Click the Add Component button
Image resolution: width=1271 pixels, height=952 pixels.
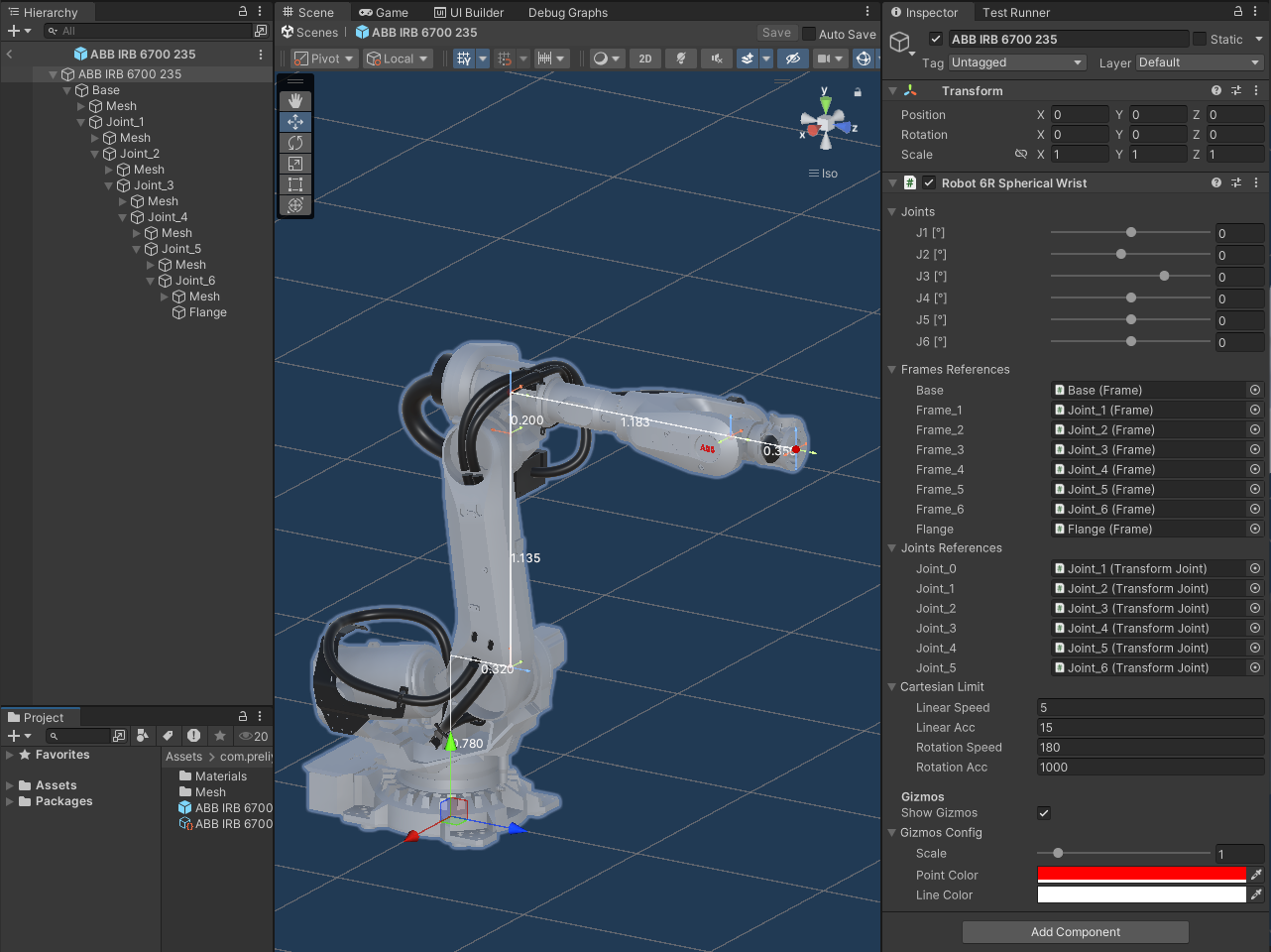click(1076, 932)
